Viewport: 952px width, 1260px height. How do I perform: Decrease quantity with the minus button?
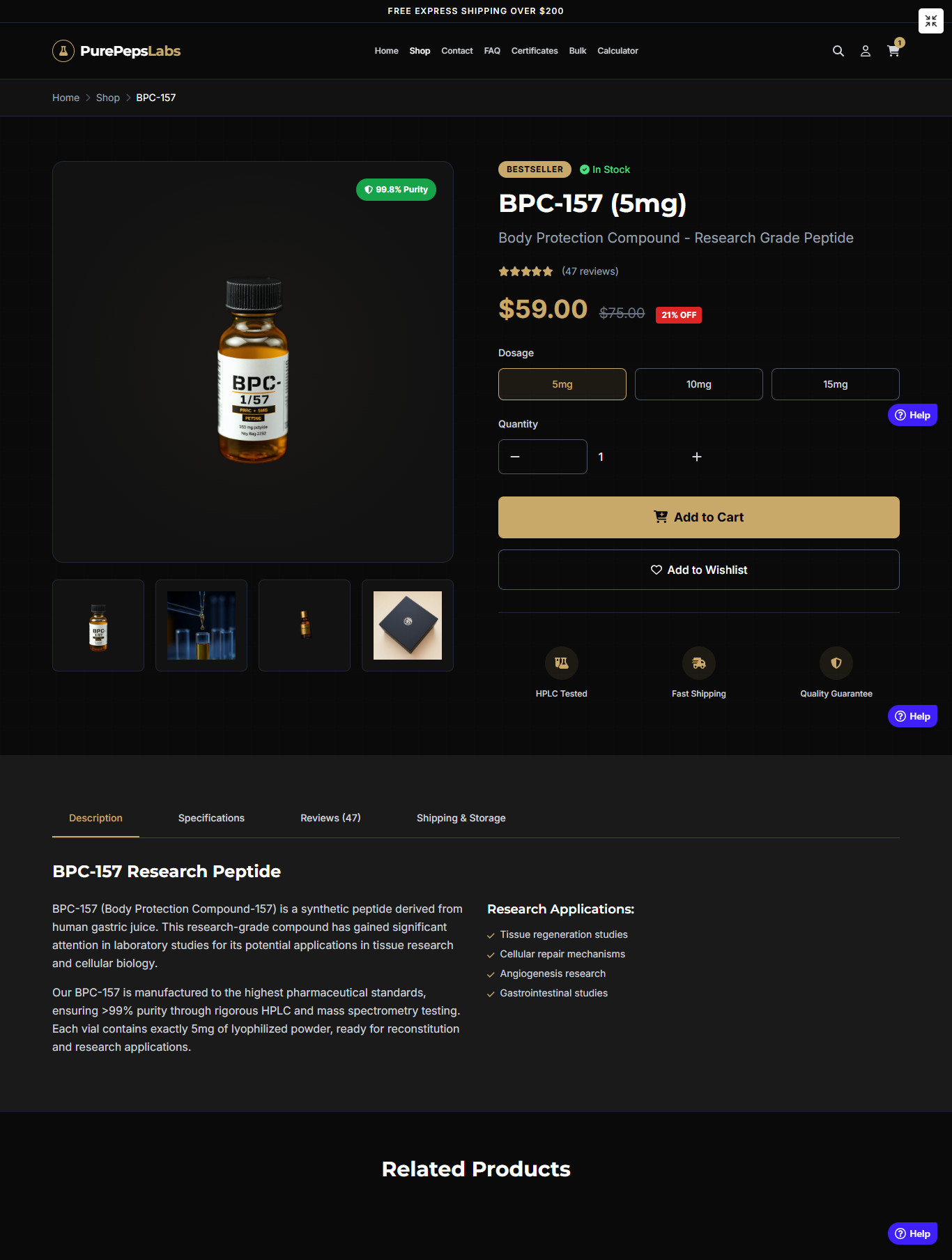[x=515, y=457]
